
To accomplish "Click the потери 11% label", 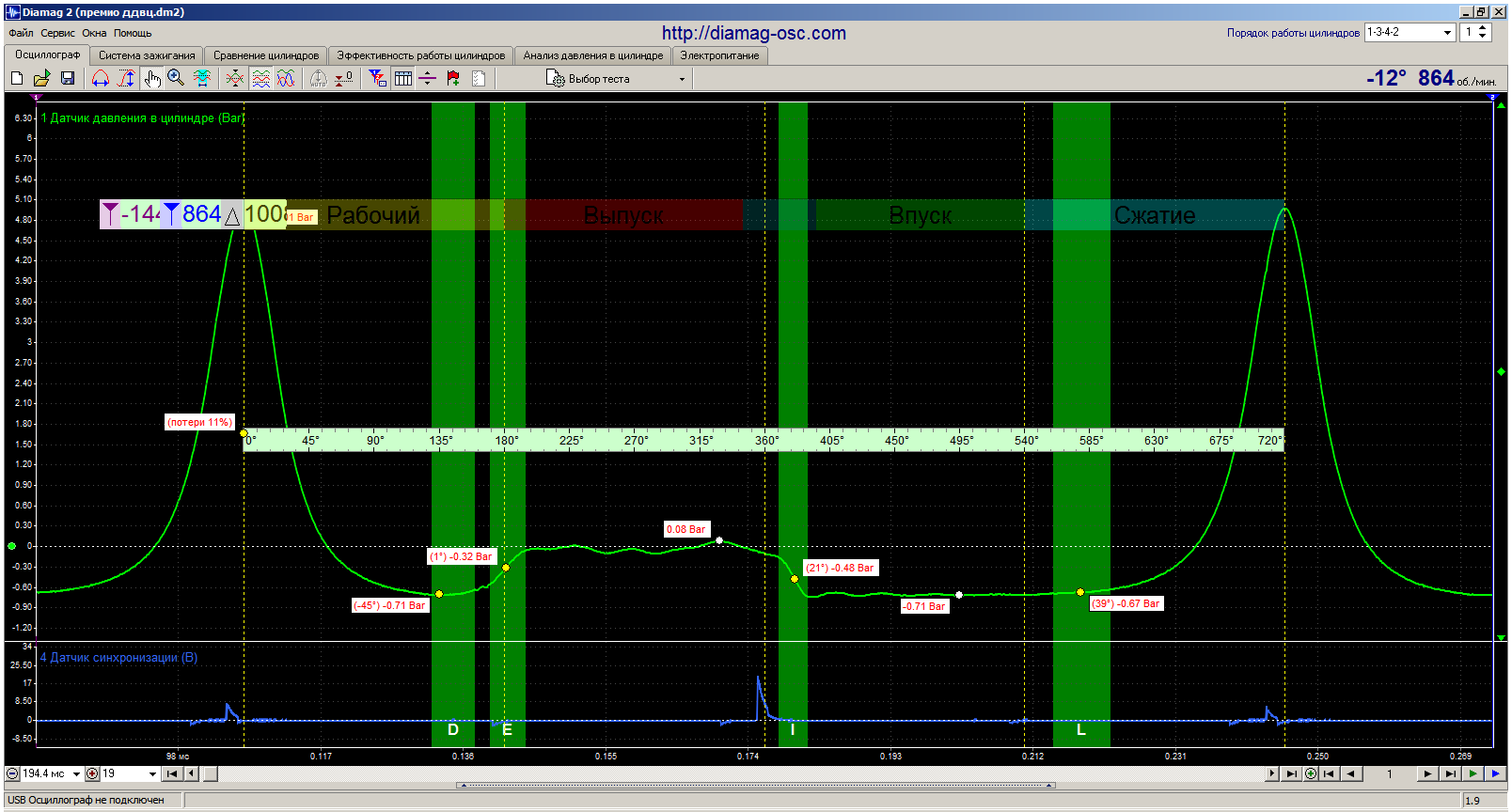I will coord(199,422).
